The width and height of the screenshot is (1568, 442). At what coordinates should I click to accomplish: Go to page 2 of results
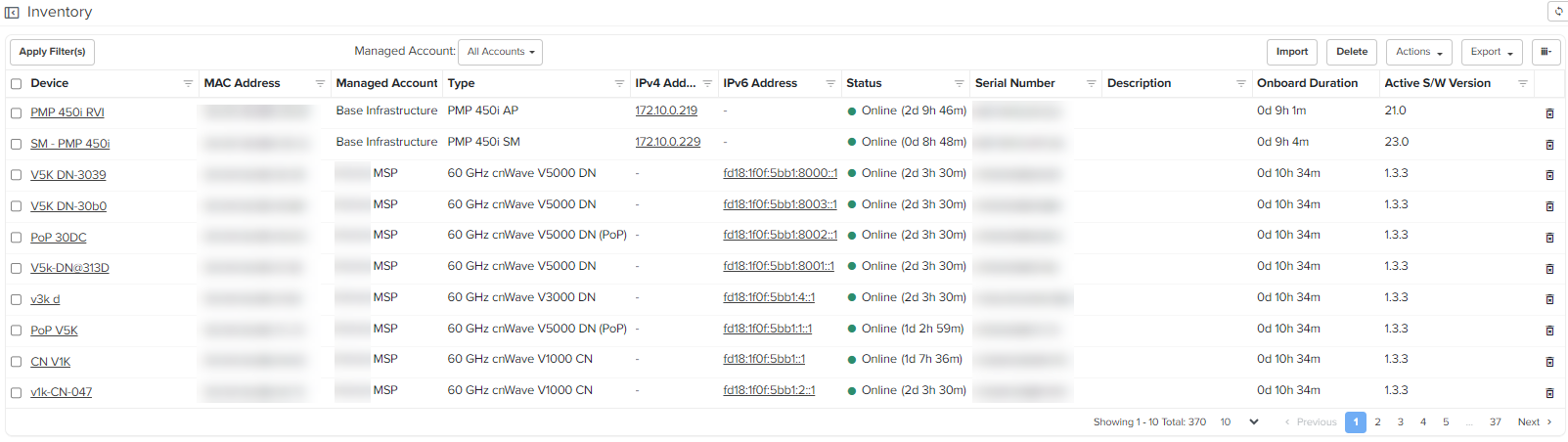[x=1377, y=422]
